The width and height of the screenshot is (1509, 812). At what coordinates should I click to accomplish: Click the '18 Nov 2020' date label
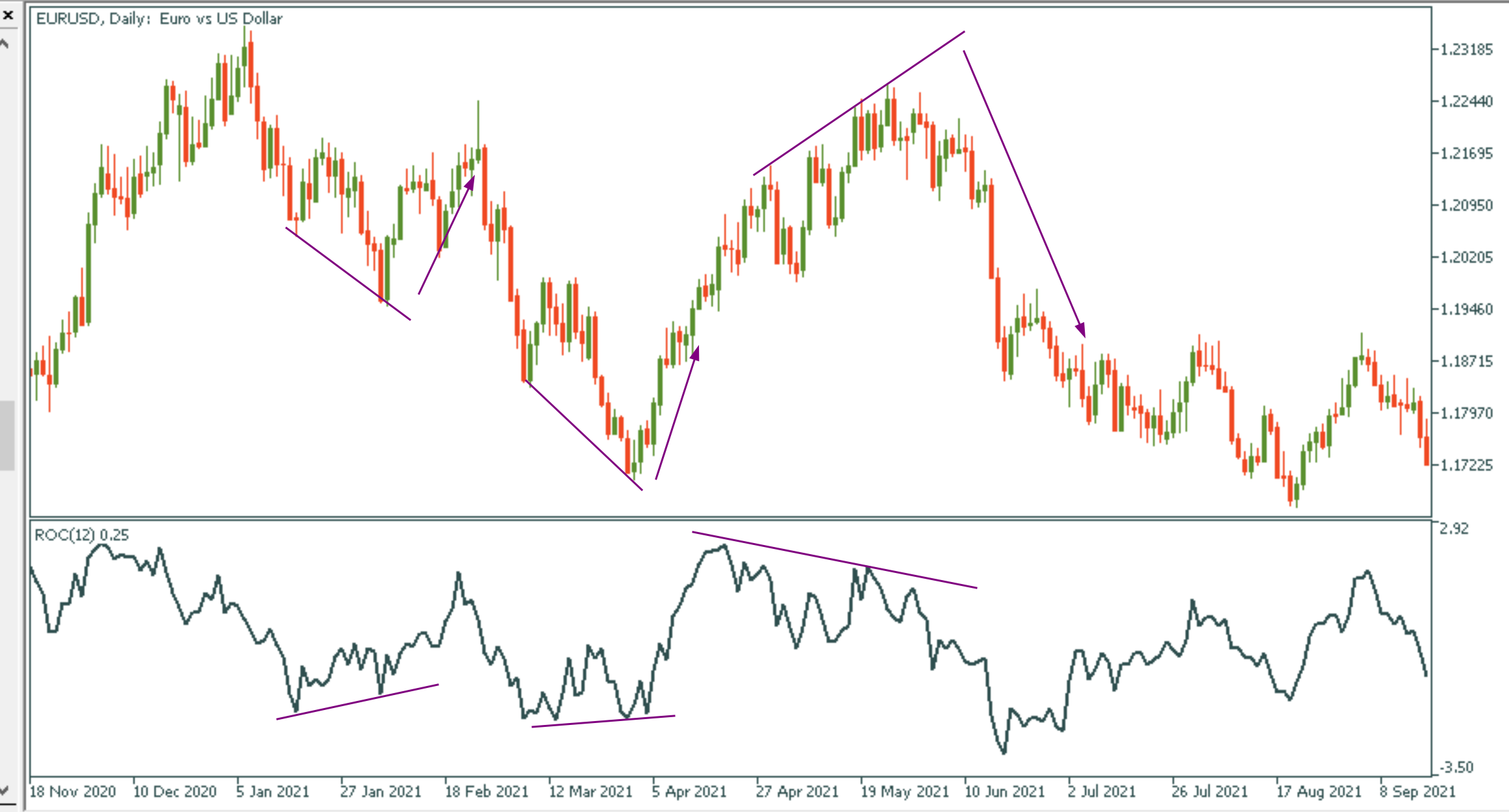(73, 791)
